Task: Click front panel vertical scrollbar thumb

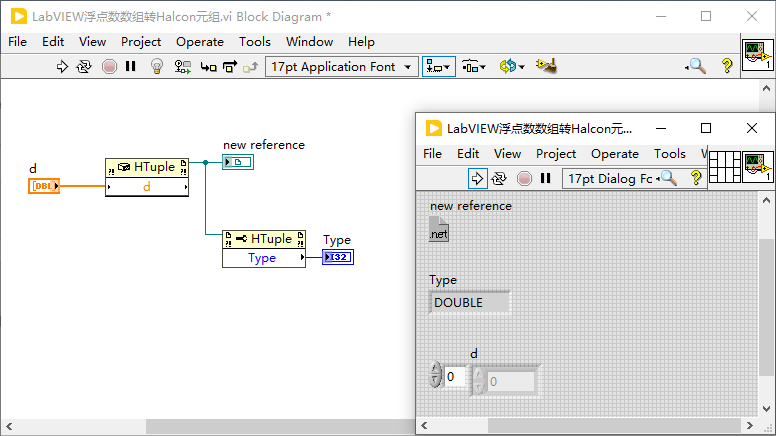Action: coord(766,308)
